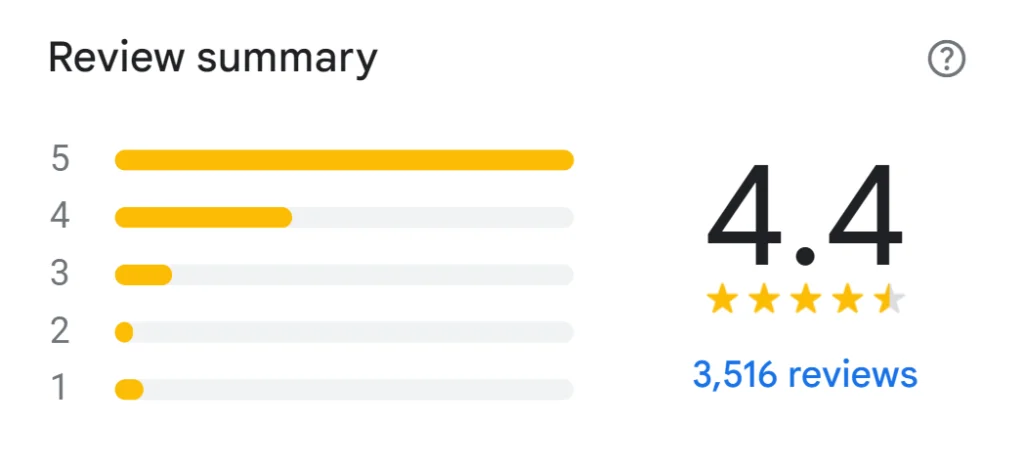Click the second yellow star under the rating
Viewport: 1024px width, 466px height.
(x=763, y=299)
